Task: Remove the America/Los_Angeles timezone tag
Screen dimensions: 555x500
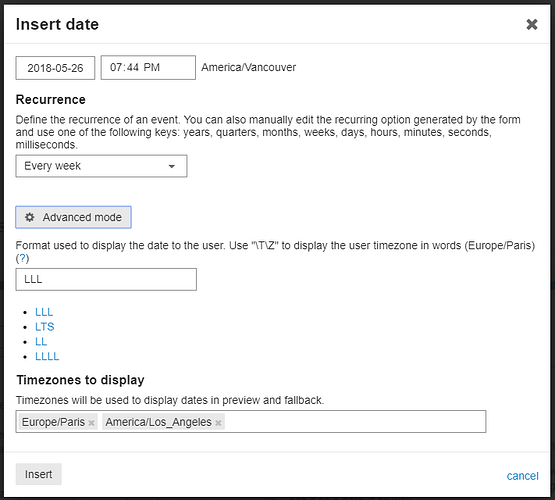Action: [218, 423]
